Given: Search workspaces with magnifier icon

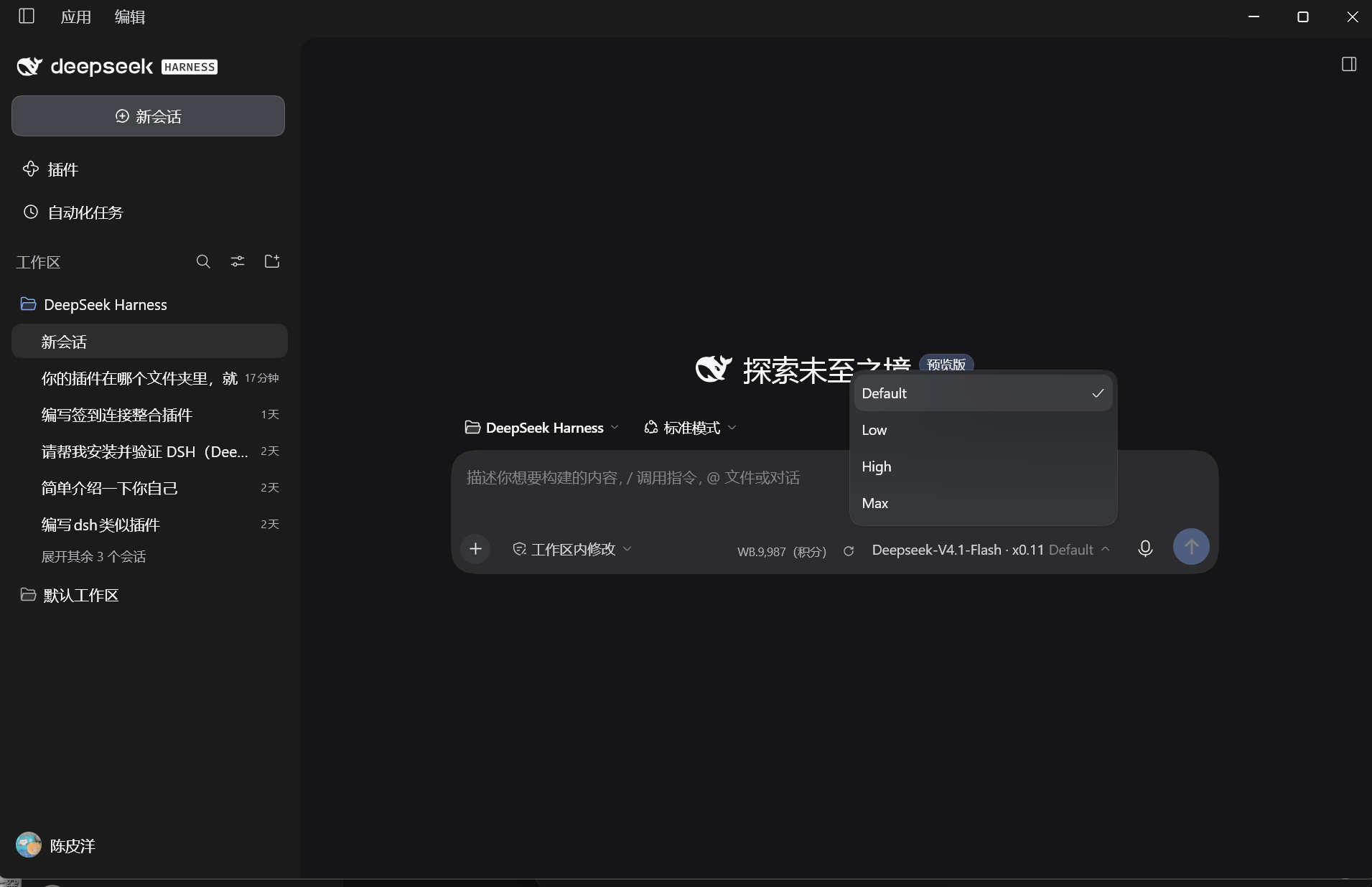Looking at the screenshot, I should pyautogui.click(x=203, y=261).
